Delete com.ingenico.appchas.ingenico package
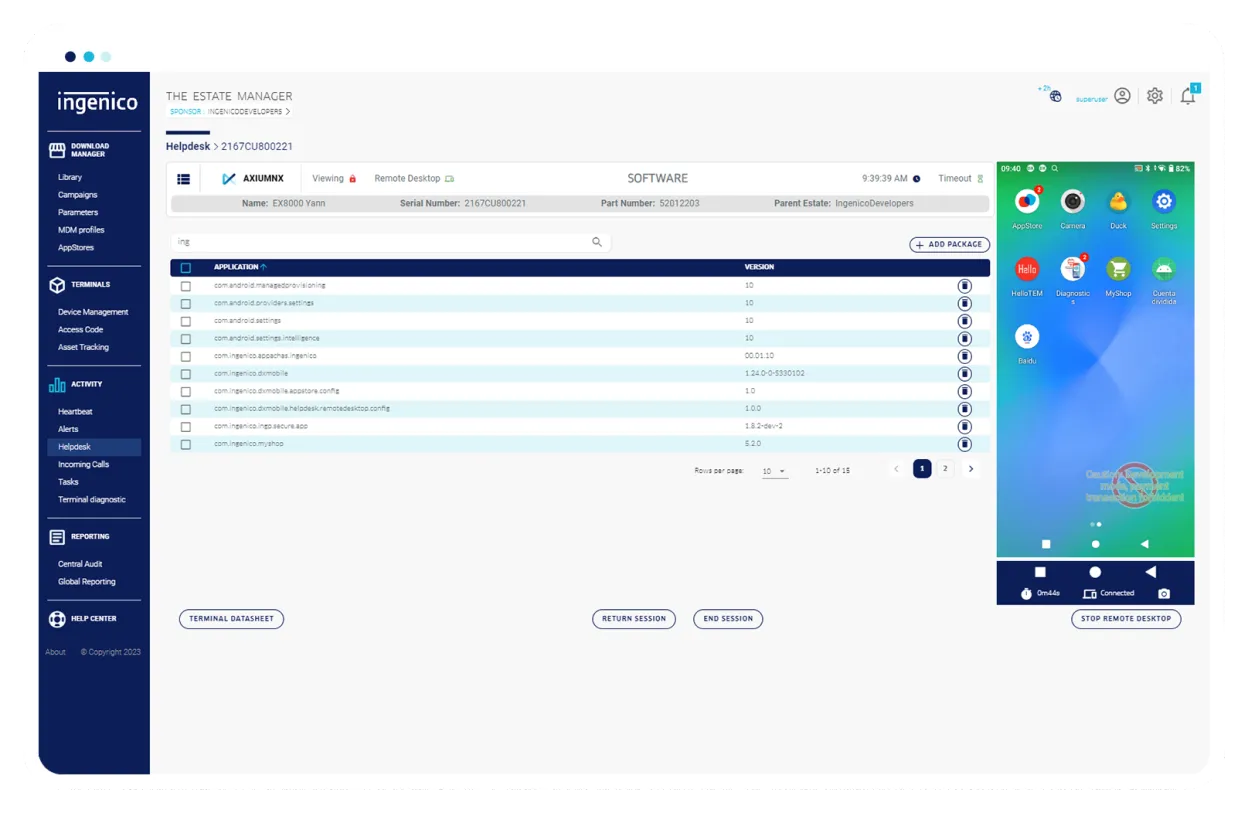Image resolution: width=1248 pixels, height=813 pixels. coord(964,356)
